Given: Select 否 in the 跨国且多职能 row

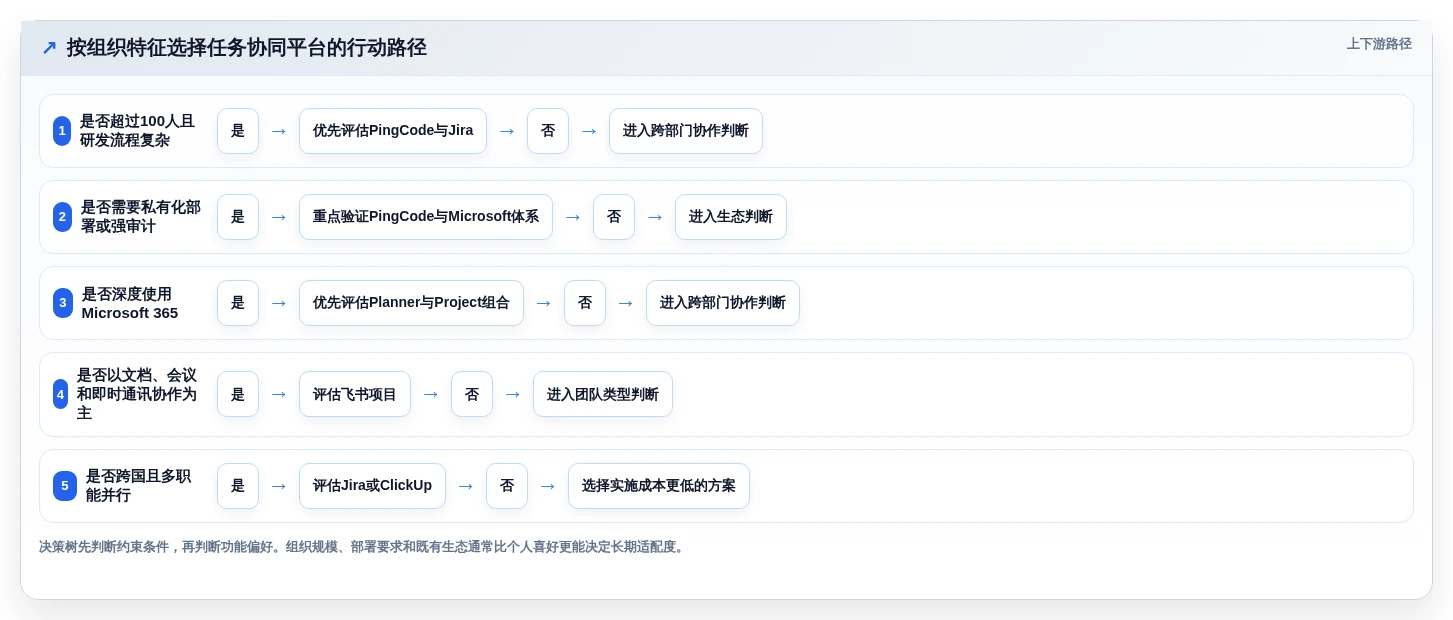Looking at the screenshot, I should click(x=507, y=486).
